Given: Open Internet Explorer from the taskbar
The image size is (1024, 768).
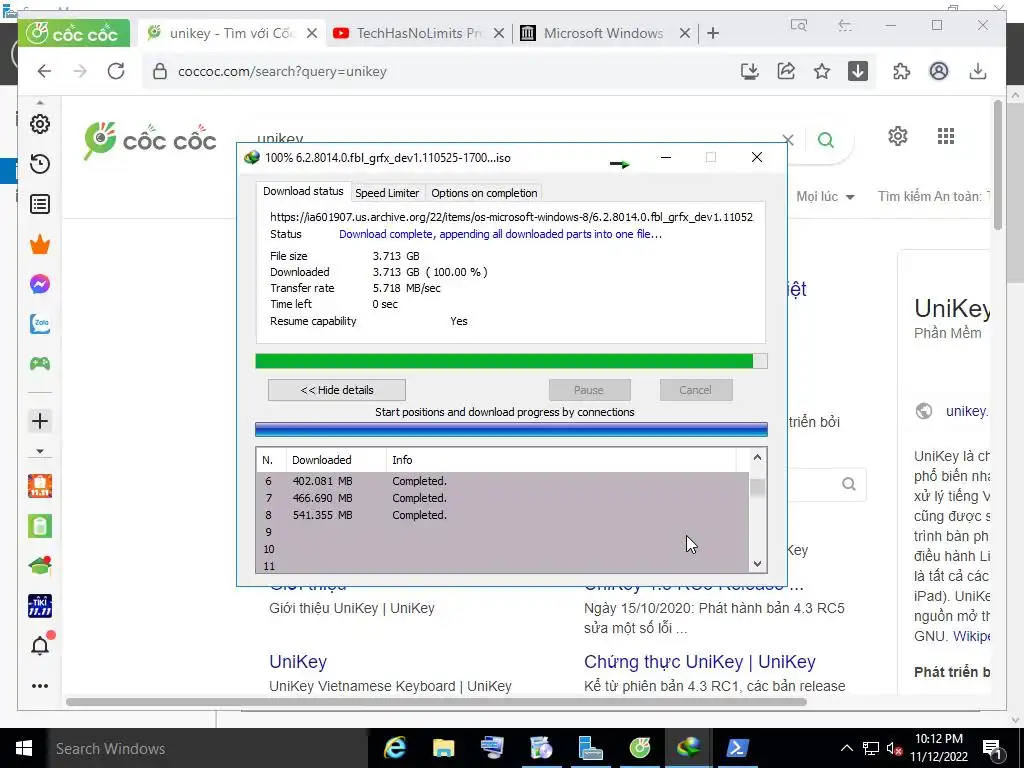Looking at the screenshot, I should tap(394, 748).
